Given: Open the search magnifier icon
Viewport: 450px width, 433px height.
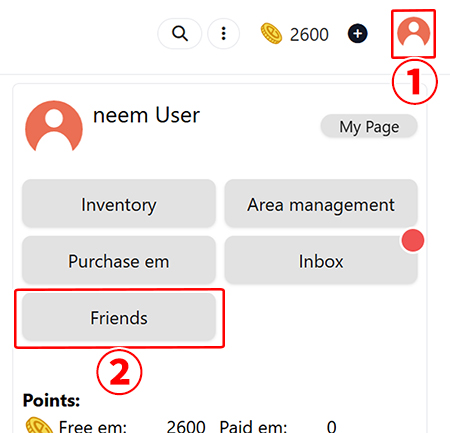Looking at the screenshot, I should (180, 33).
